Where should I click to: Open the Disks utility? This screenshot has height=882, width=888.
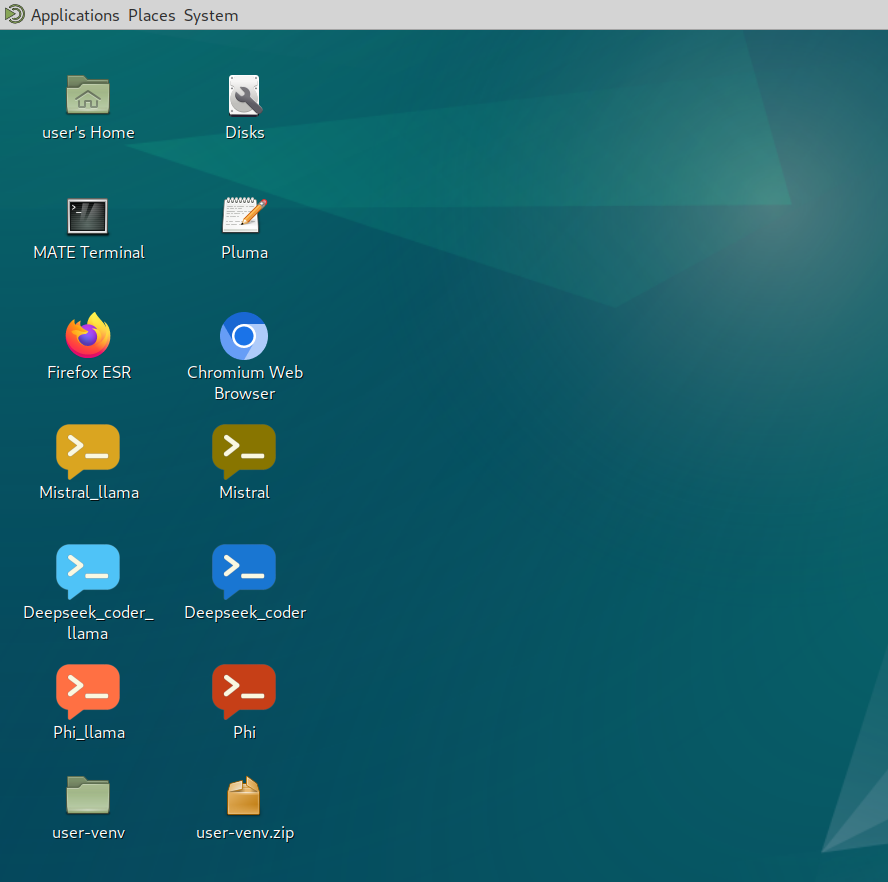(244, 96)
